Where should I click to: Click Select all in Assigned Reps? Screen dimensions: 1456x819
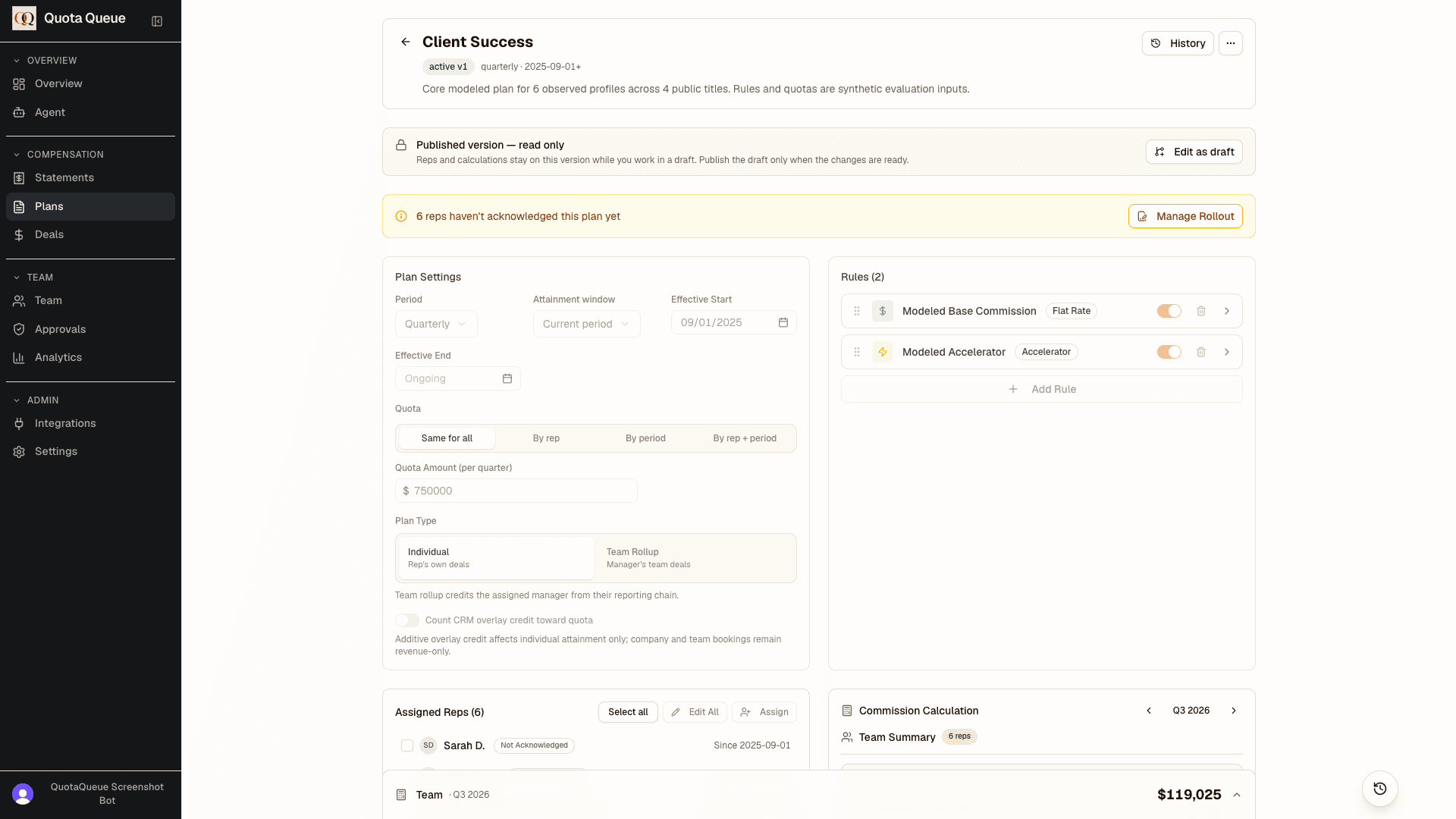[628, 712]
